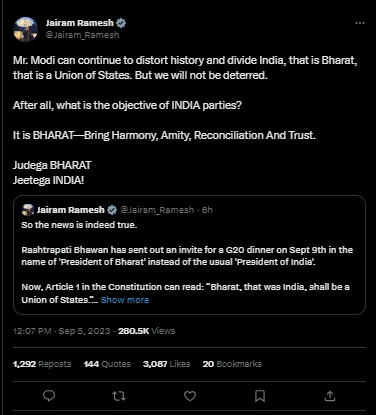Click the verified badge beside the author name
The height and width of the screenshot is (415, 376).
121,23
